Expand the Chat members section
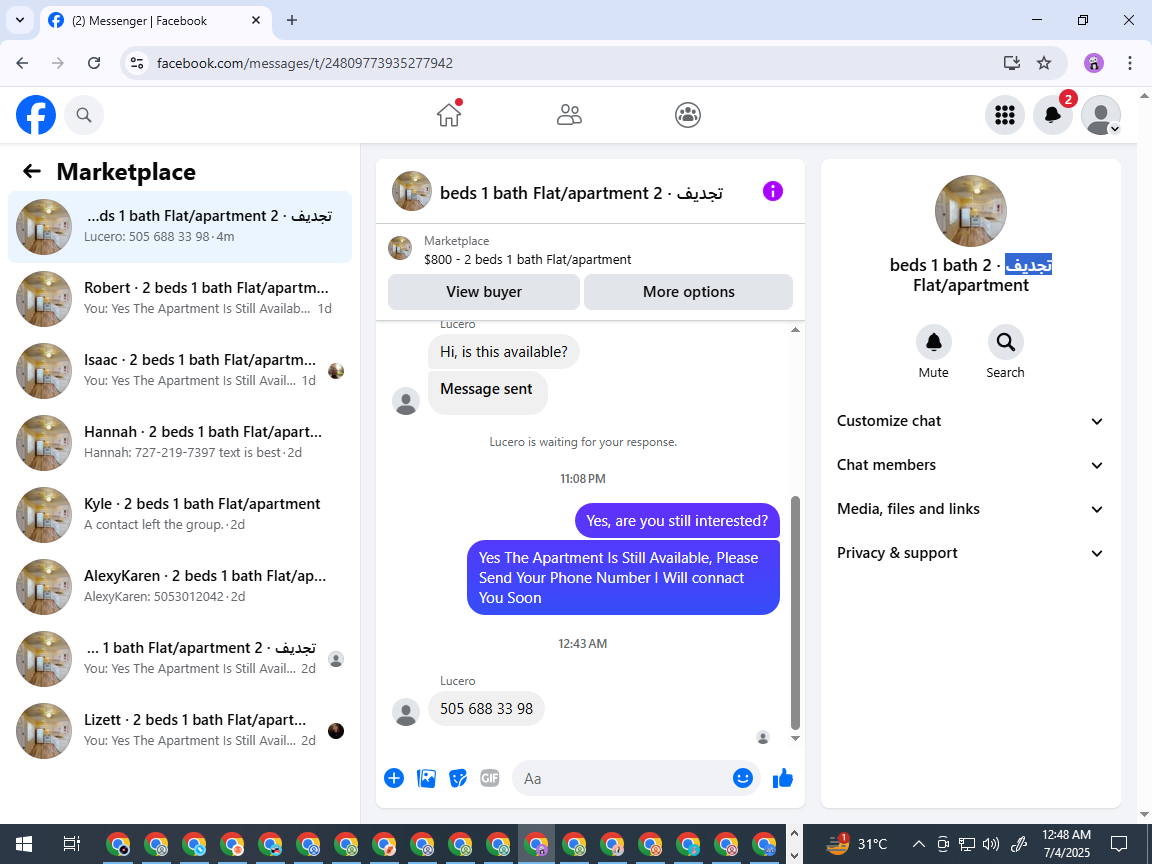Image resolution: width=1152 pixels, height=864 pixels. [x=971, y=465]
